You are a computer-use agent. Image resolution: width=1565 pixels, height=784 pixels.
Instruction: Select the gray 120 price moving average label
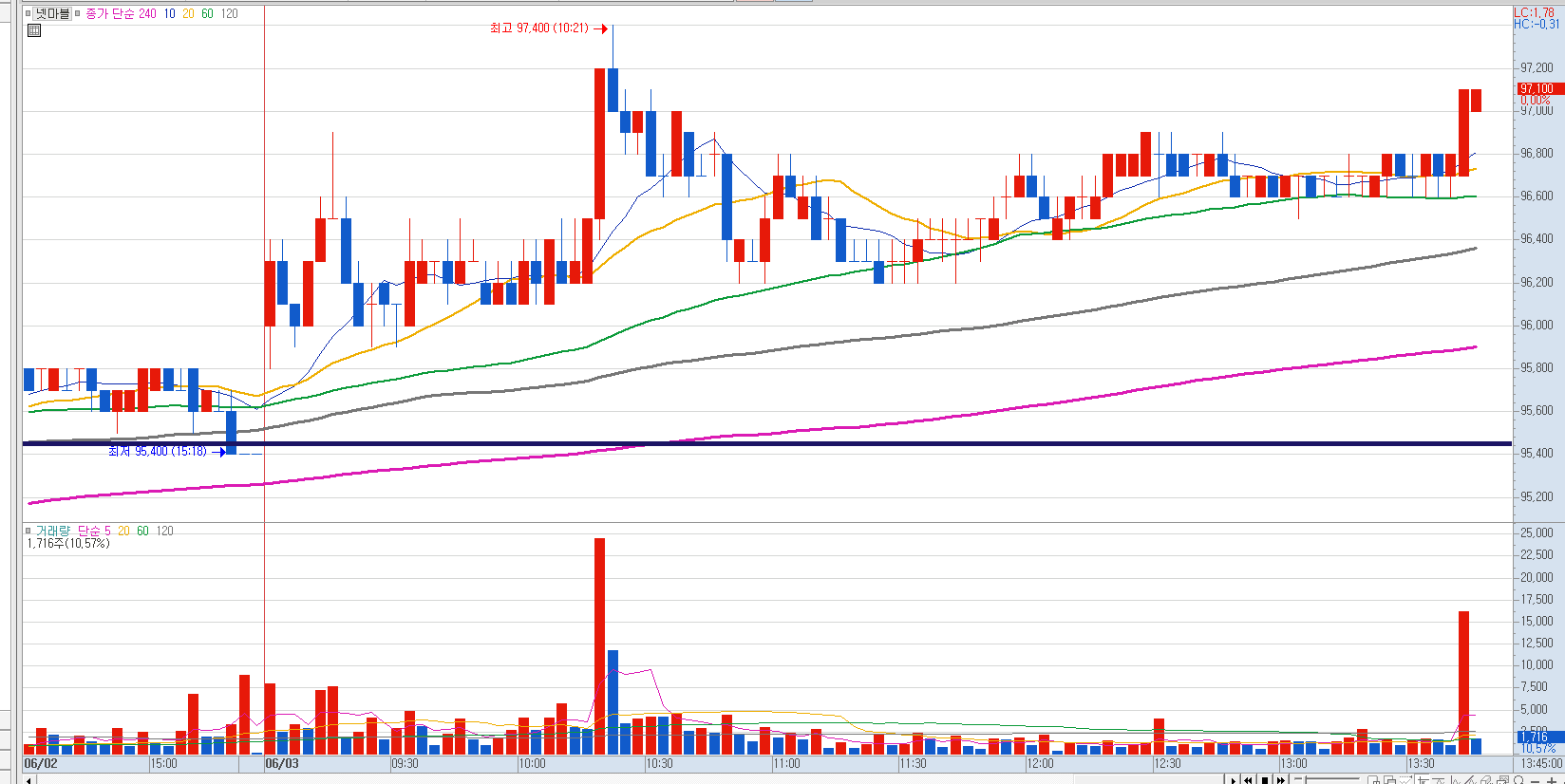[x=229, y=13]
